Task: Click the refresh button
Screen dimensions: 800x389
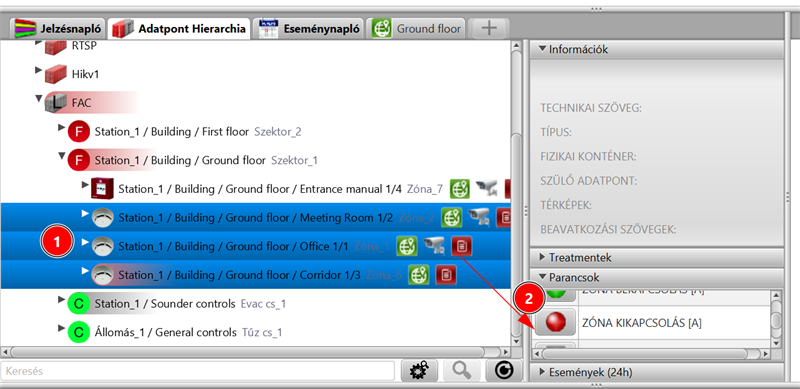Action: [504, 371]
